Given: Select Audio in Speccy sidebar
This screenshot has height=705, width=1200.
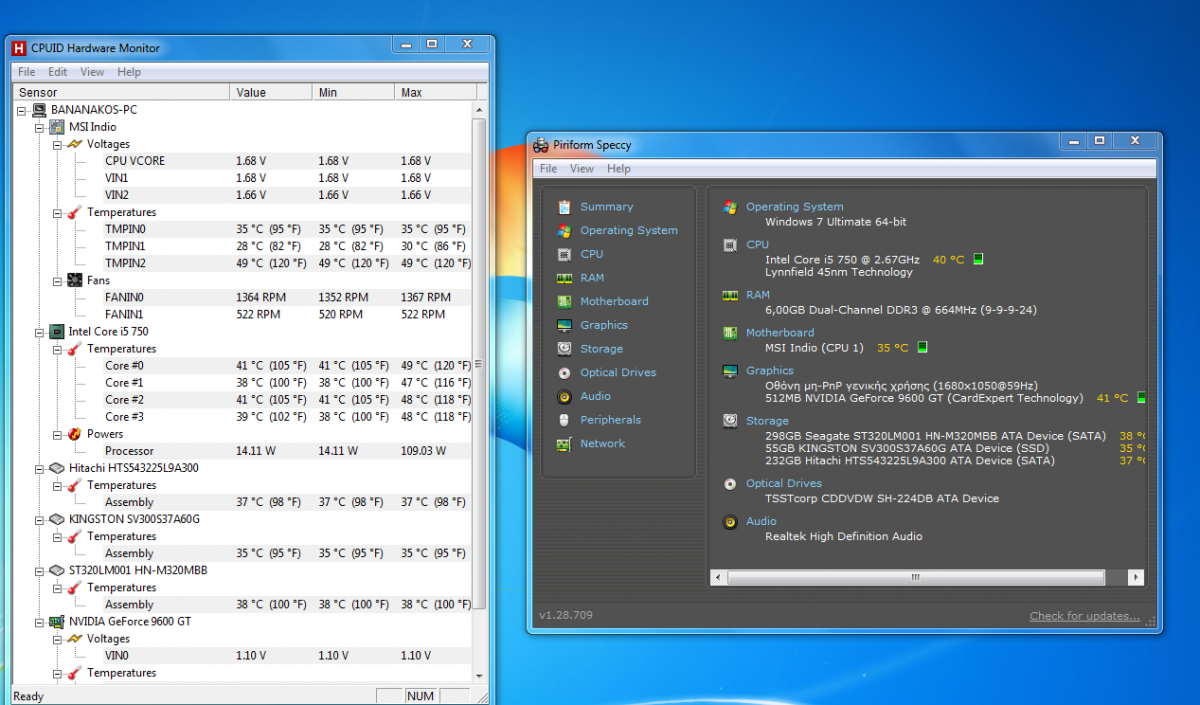Looking at the screenshot, I should point(595,396).
